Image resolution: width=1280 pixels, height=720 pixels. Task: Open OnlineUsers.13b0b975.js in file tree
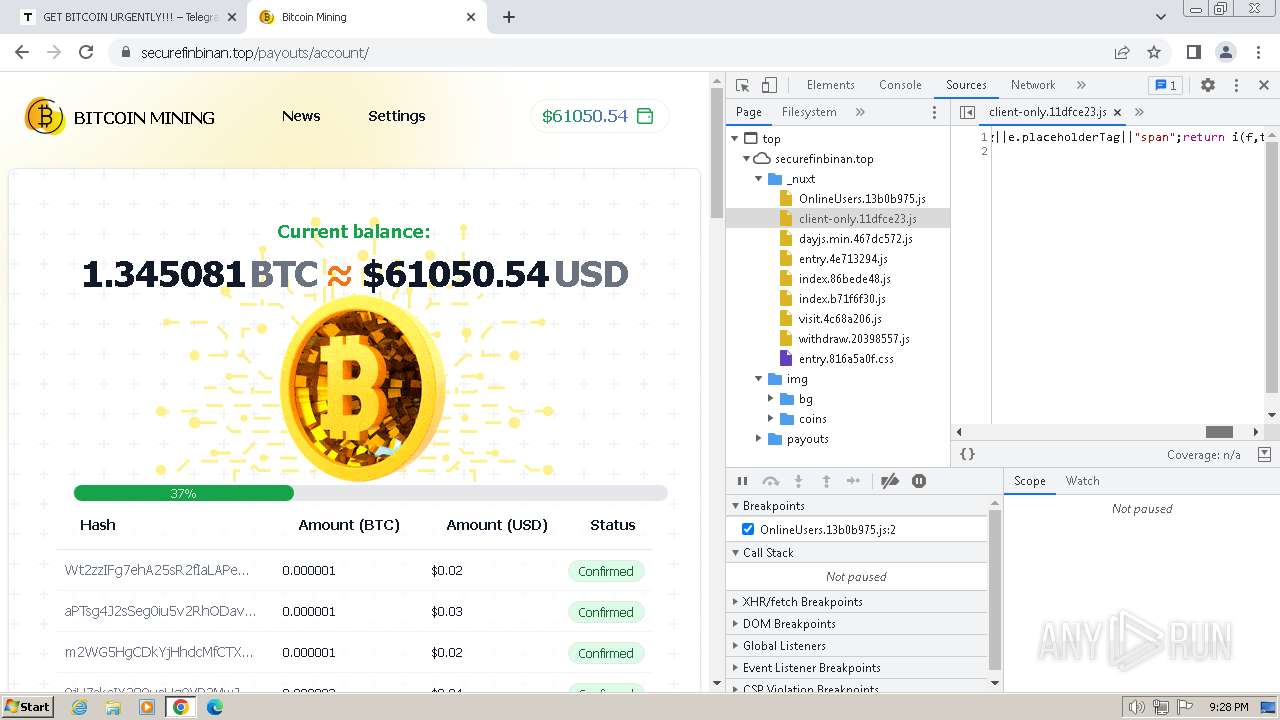pyautogui.click(x=862, y=199)
